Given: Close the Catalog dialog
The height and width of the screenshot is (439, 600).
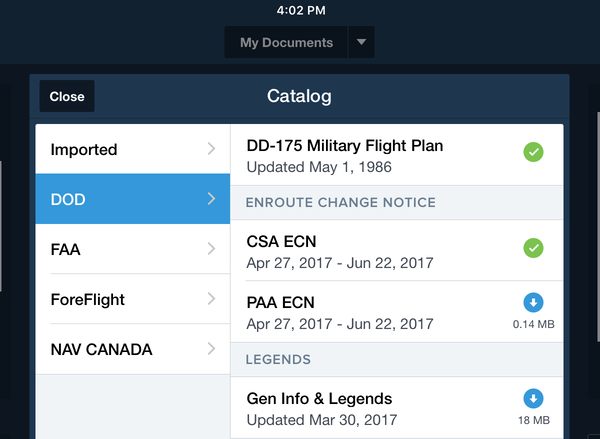Looking at the screenshot, I should 67,96.
